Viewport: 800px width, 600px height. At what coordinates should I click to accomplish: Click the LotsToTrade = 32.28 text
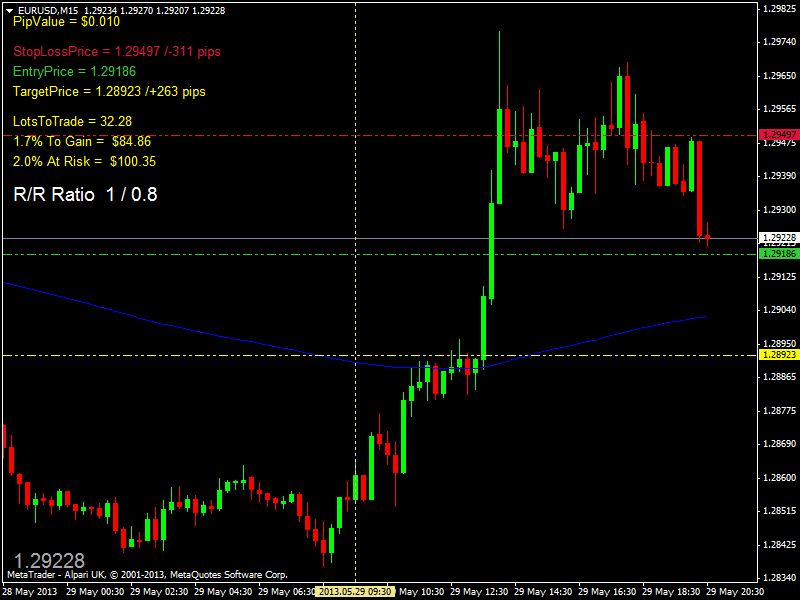coord(72,121)
